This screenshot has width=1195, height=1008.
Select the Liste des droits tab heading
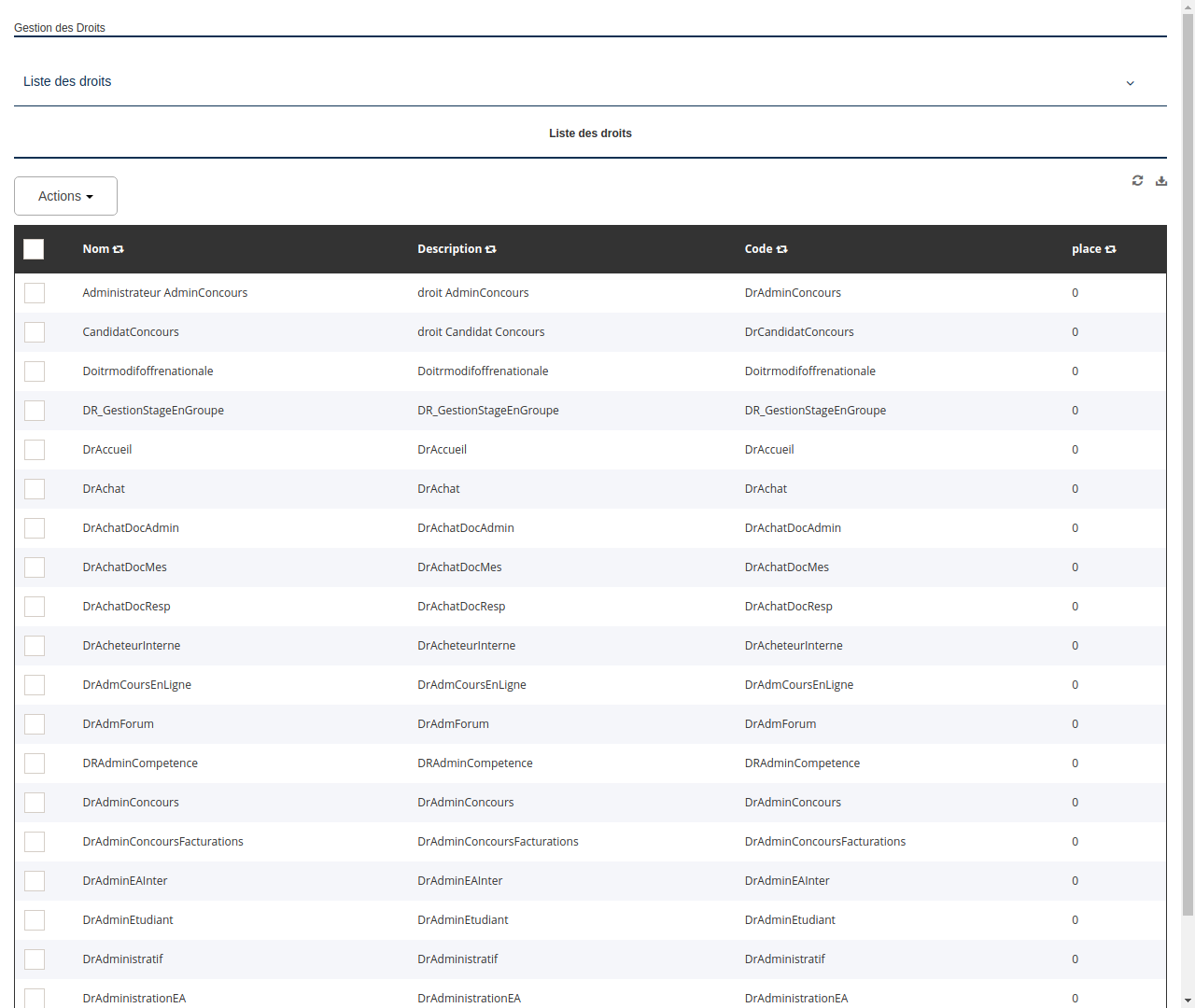(x=590, y=133)
